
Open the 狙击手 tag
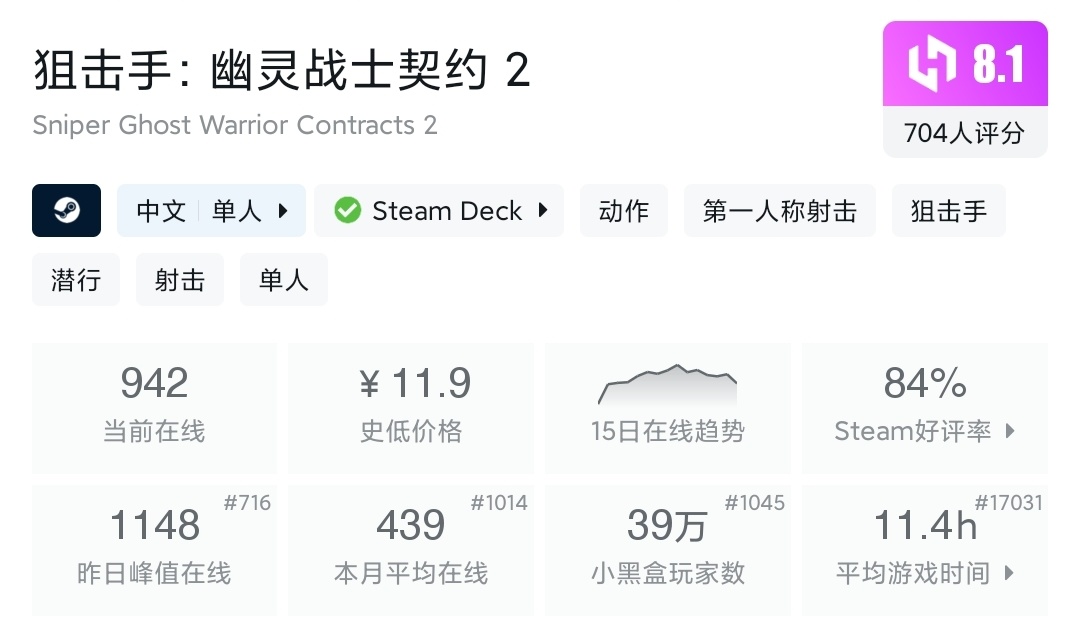click(x=949, y=211)
